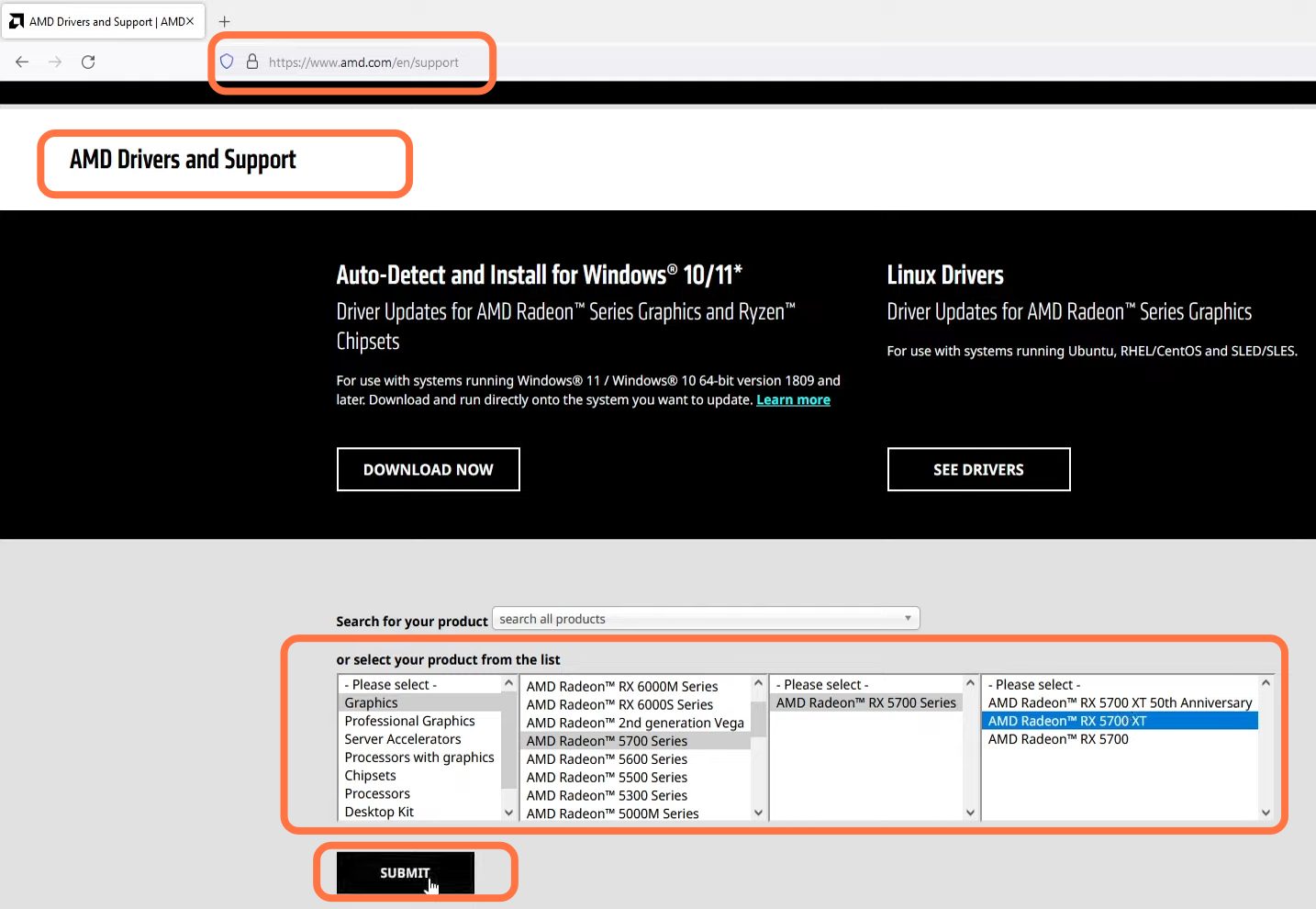The height and width of the screenshot is (909, 1316).
Task: Click the shield tracking protection icon
Action: pos(227,62)
